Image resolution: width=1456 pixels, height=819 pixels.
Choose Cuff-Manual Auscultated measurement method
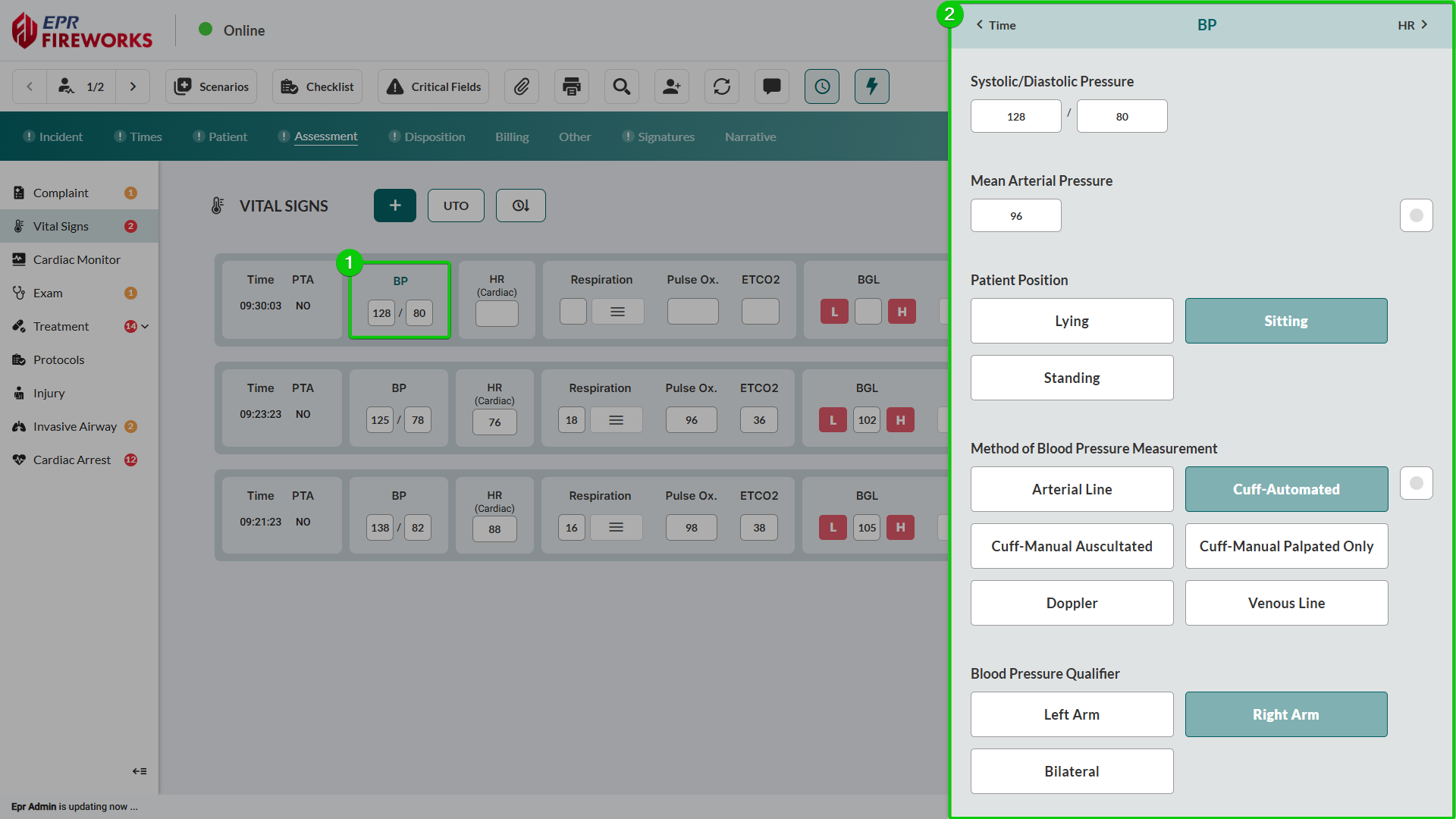1072,546
